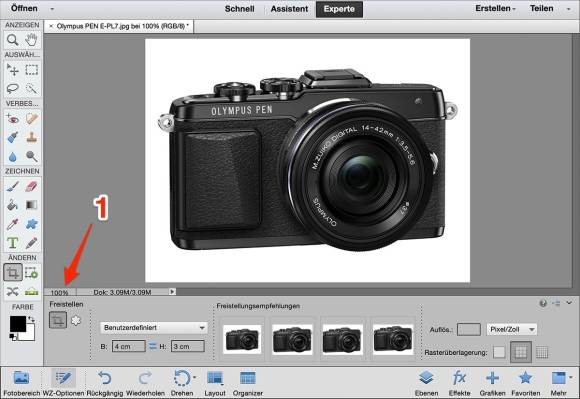Switch to the Assistent mode tab
Viewport: 580px width, 399px height.
289,9
